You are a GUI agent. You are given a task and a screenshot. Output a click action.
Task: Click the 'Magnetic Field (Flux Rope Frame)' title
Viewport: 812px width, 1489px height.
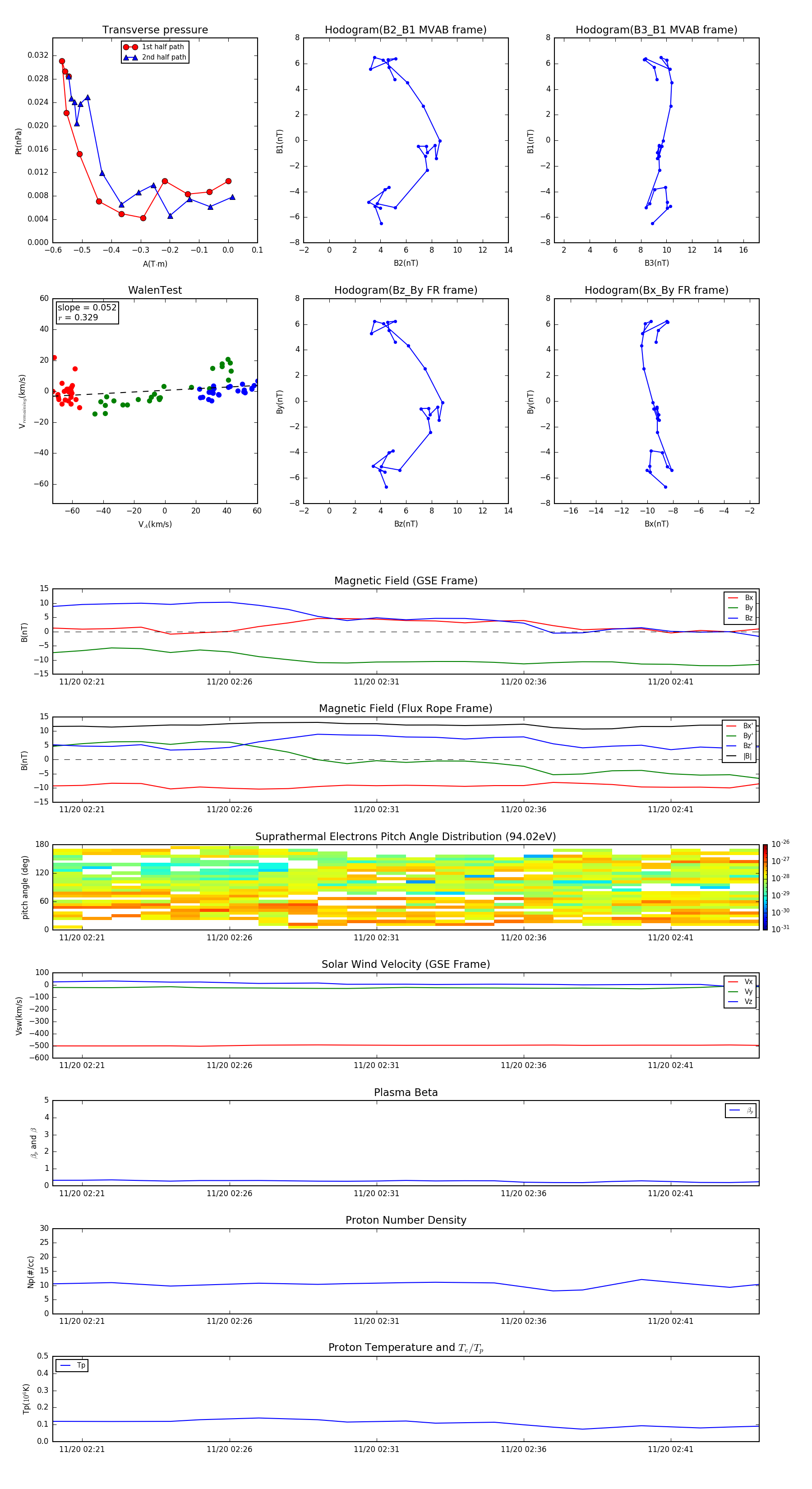pos(406,709)
